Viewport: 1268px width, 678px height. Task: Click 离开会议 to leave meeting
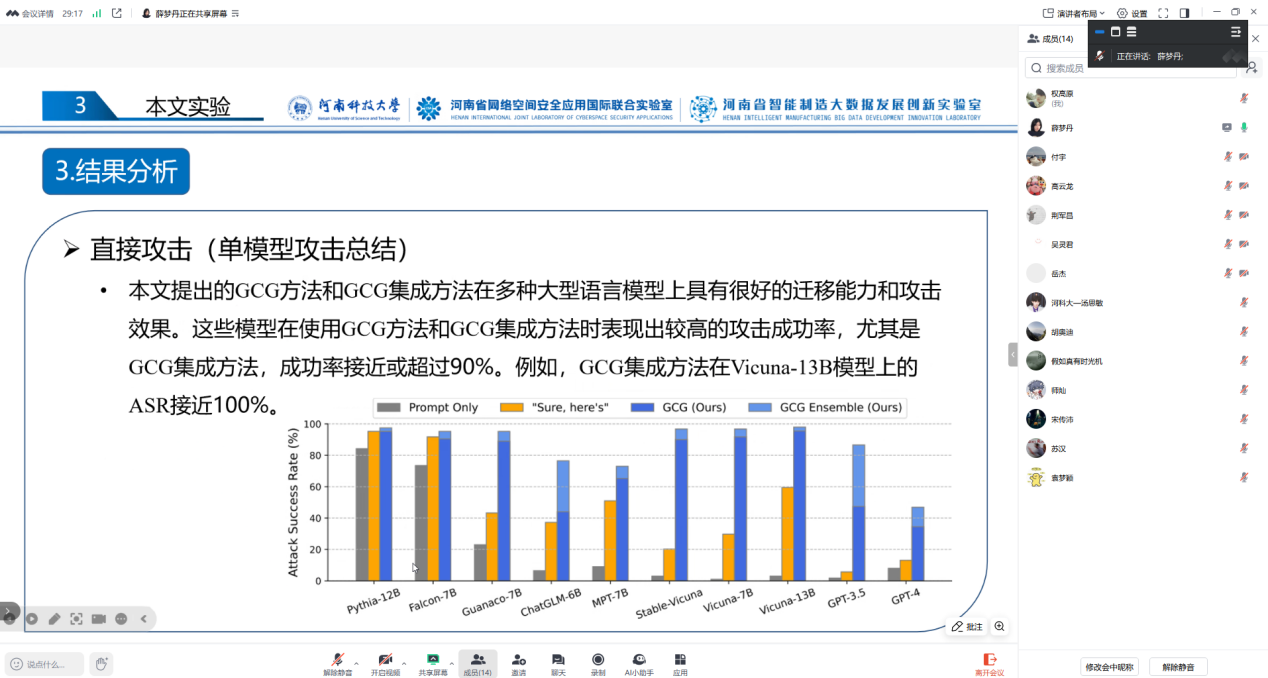990,664
